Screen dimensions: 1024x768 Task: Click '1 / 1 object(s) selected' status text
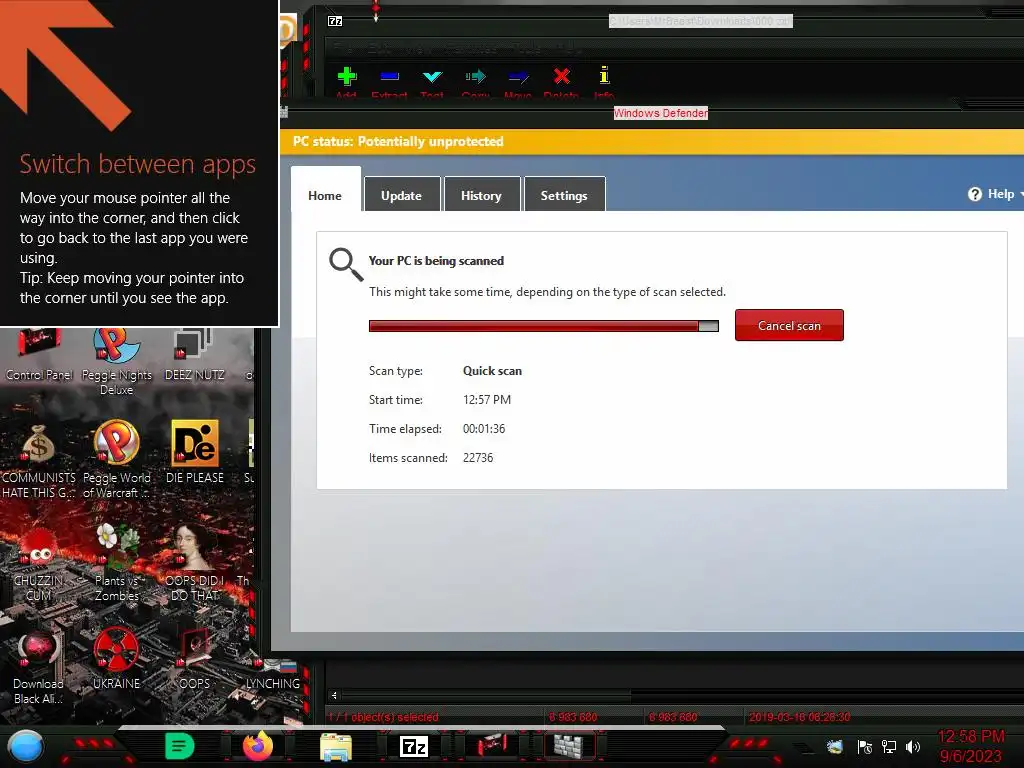[x=383, y=717]
